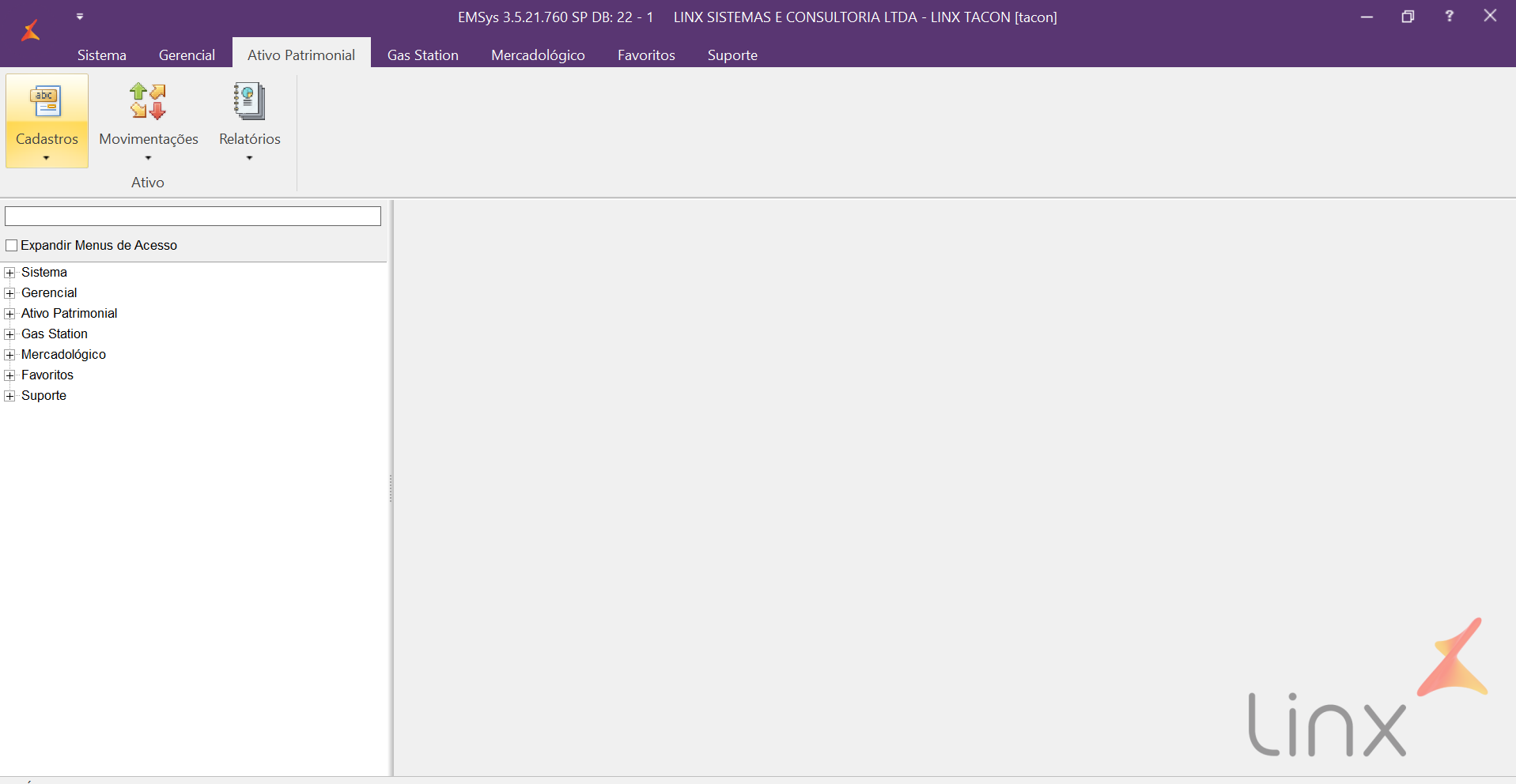Click the menu search input field

(193, 216)
